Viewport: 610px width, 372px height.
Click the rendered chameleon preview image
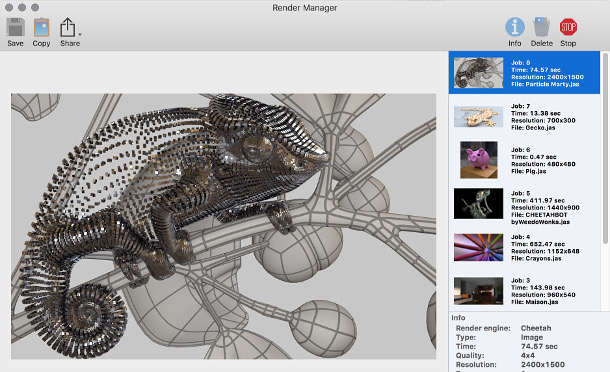point(223,226)
